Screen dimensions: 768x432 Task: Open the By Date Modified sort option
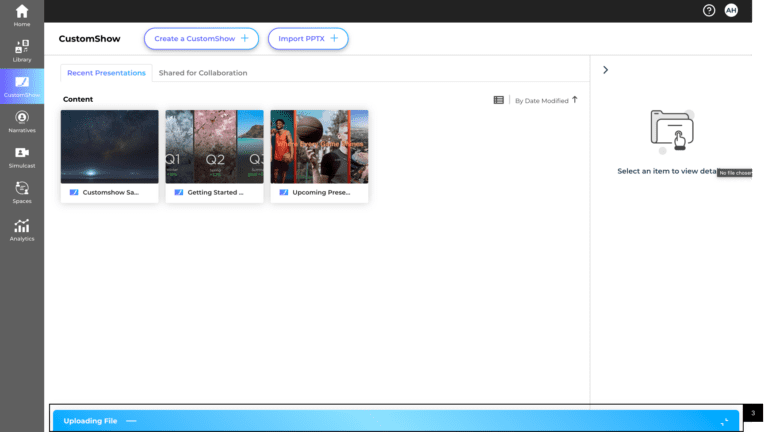point(542,100)
